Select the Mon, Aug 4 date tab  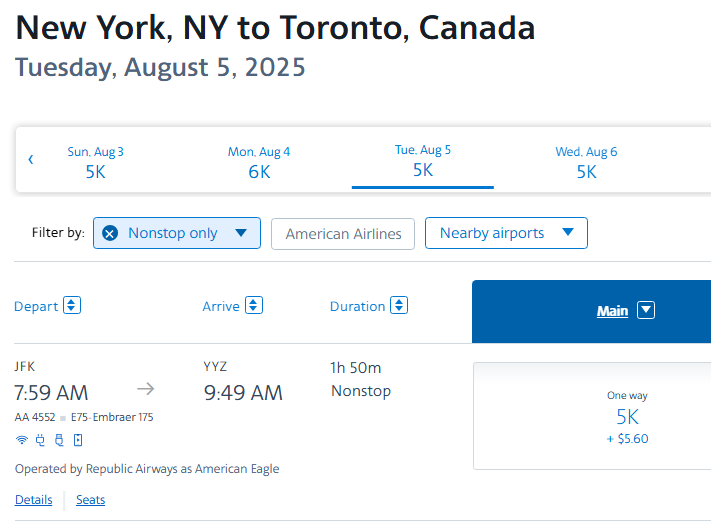(259, 162)
